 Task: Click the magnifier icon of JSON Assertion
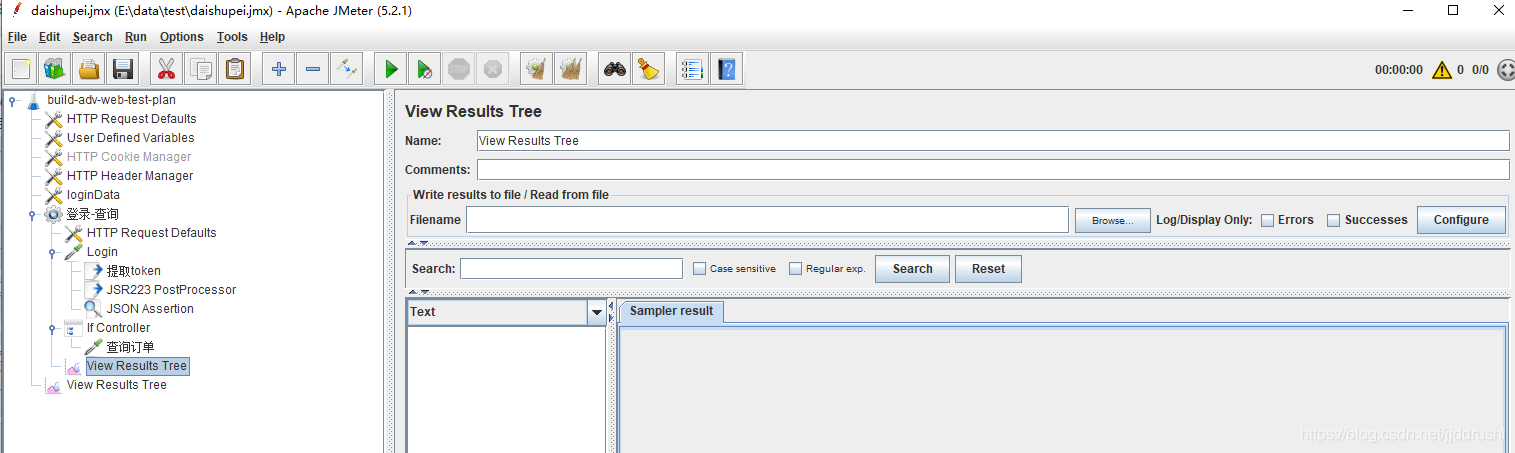93,309
